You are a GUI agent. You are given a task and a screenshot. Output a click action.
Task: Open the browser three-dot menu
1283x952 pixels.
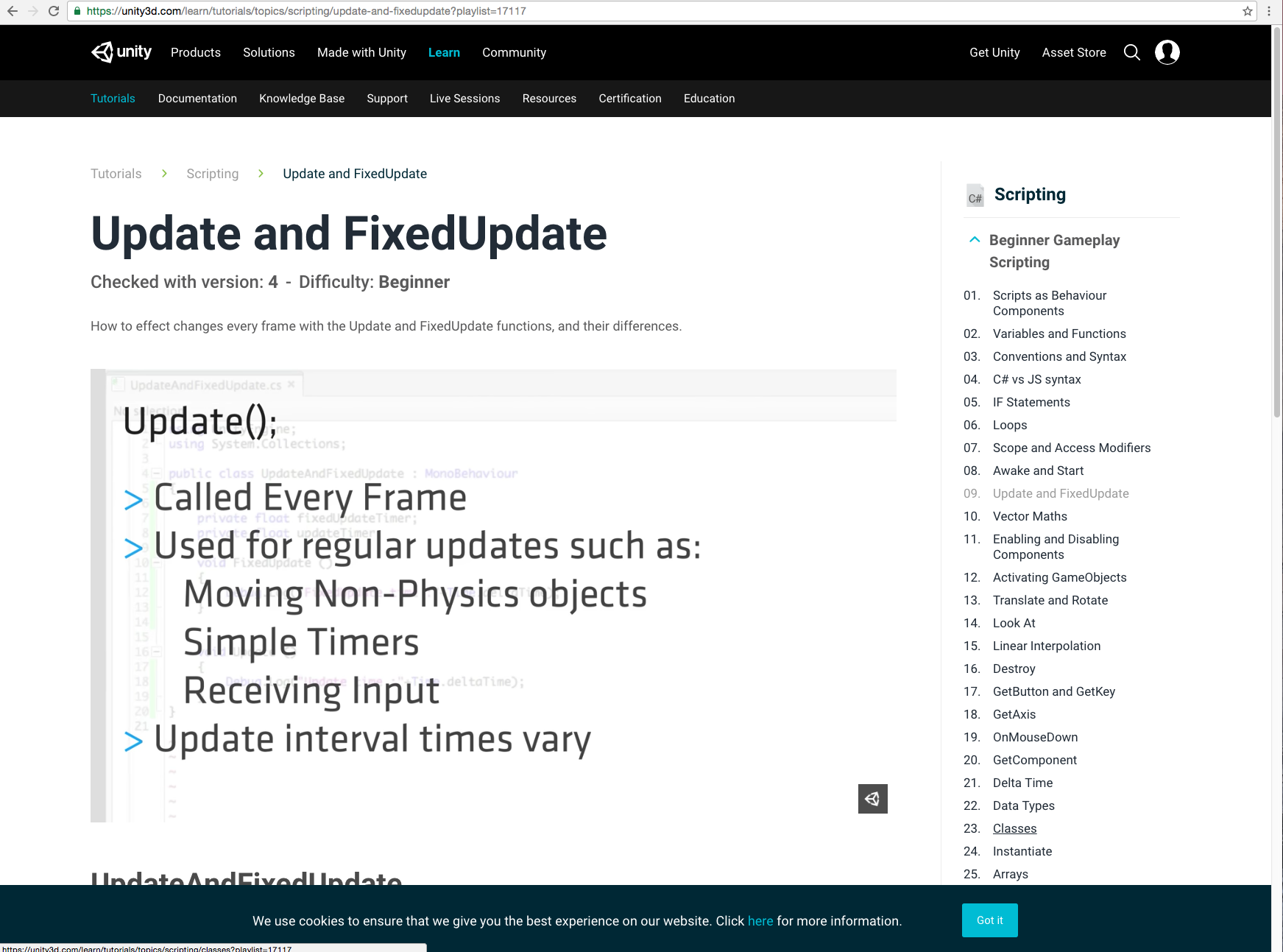[1269, 11]
